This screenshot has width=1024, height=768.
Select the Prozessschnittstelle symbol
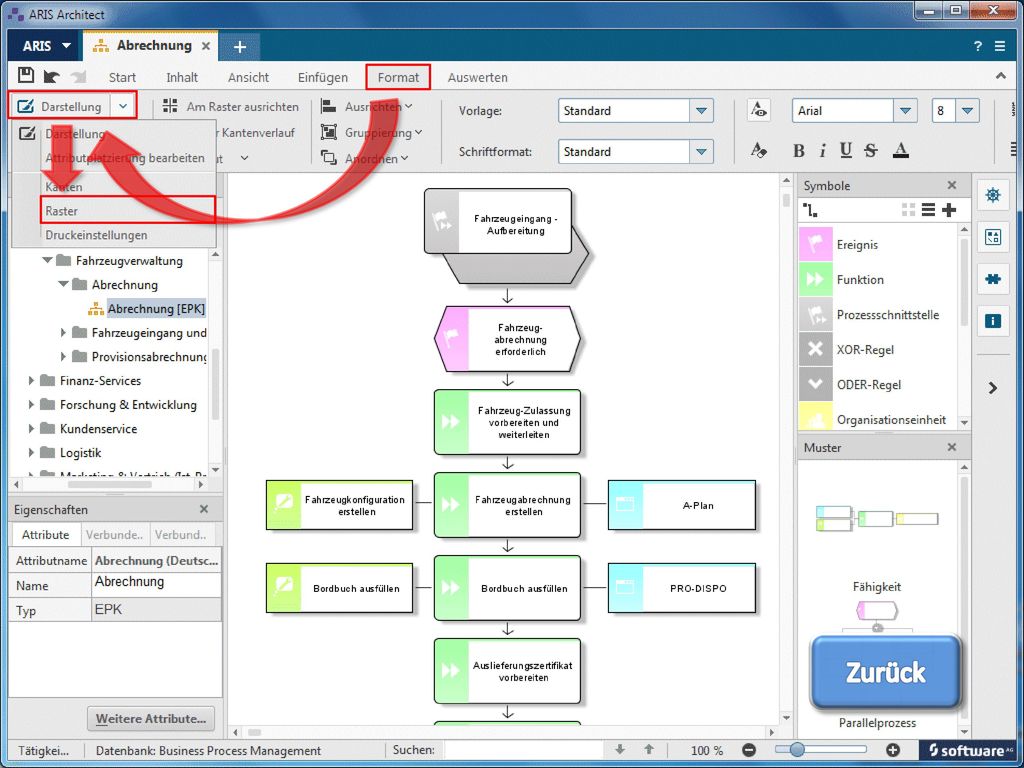click(878, 315)
